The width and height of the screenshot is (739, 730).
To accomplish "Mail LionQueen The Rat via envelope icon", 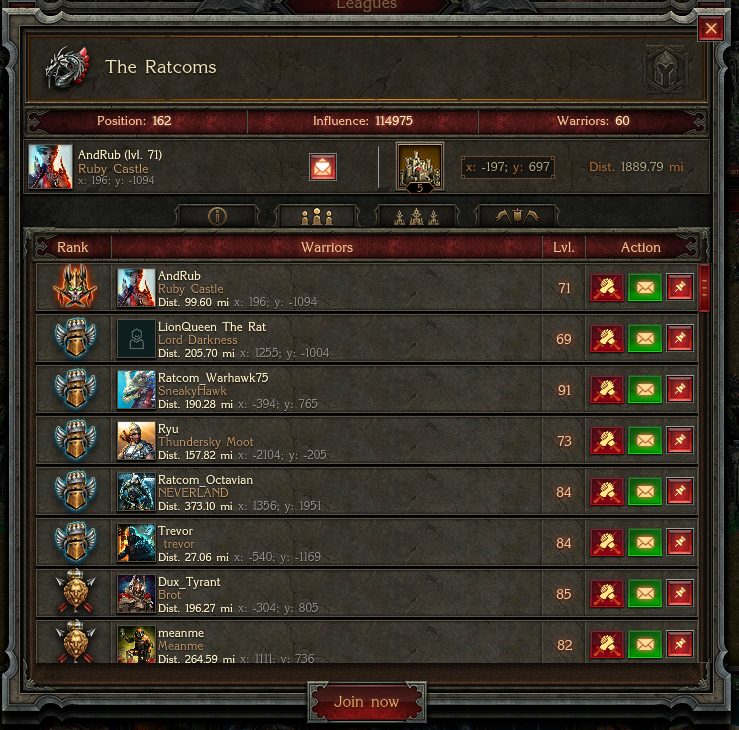I will [645, 338].
